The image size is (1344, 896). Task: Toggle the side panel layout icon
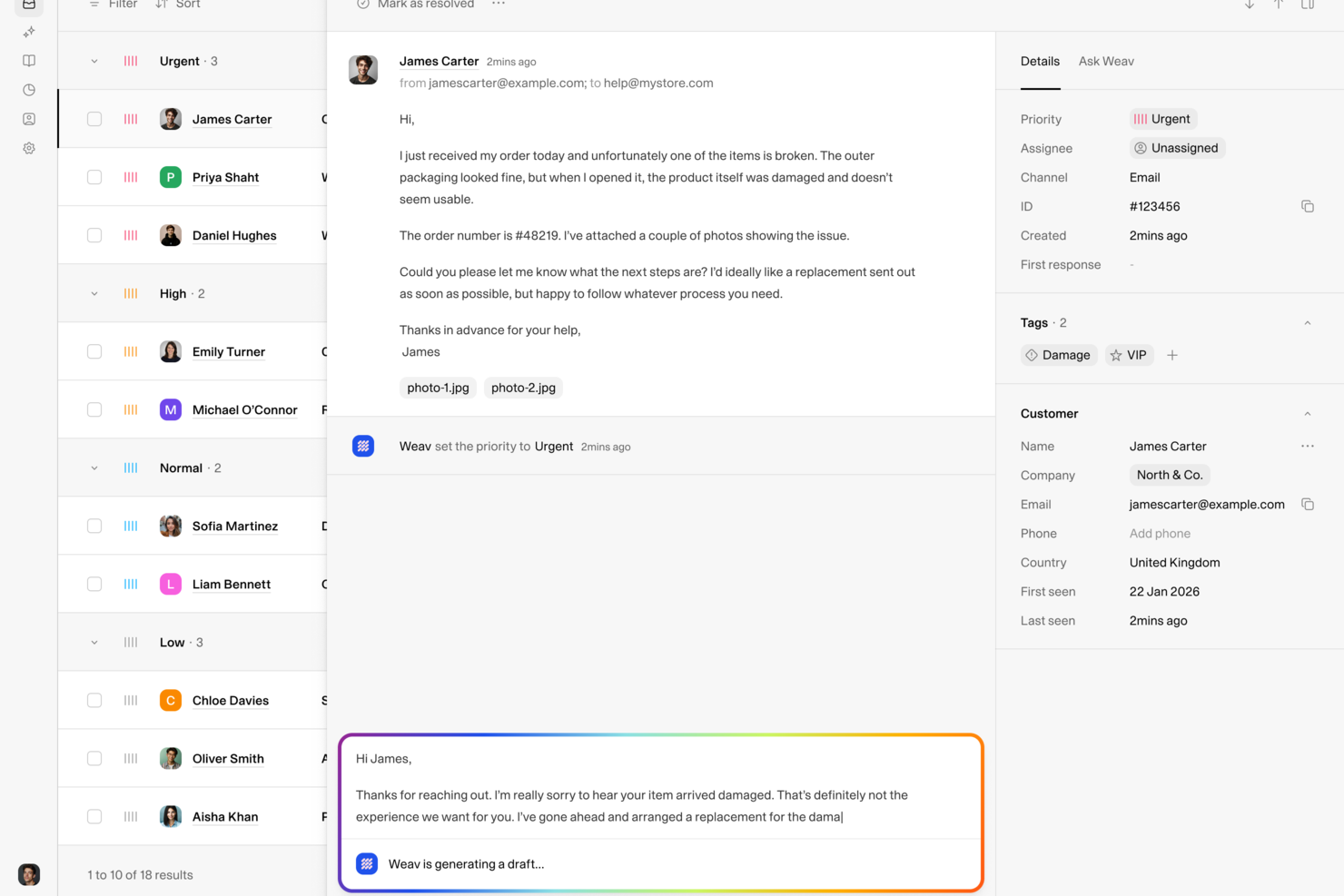1308,5
